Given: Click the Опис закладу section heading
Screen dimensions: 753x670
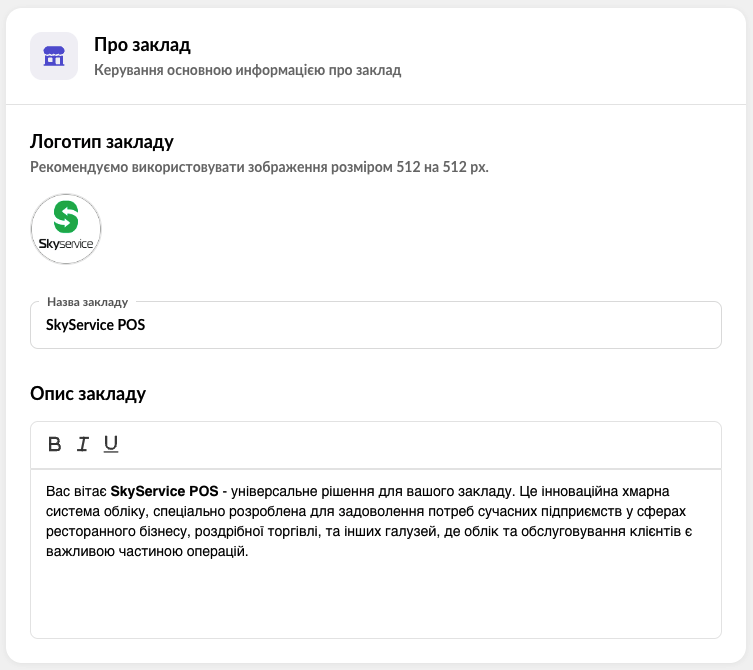Looking at the screenshot, I should coord(88,393).
